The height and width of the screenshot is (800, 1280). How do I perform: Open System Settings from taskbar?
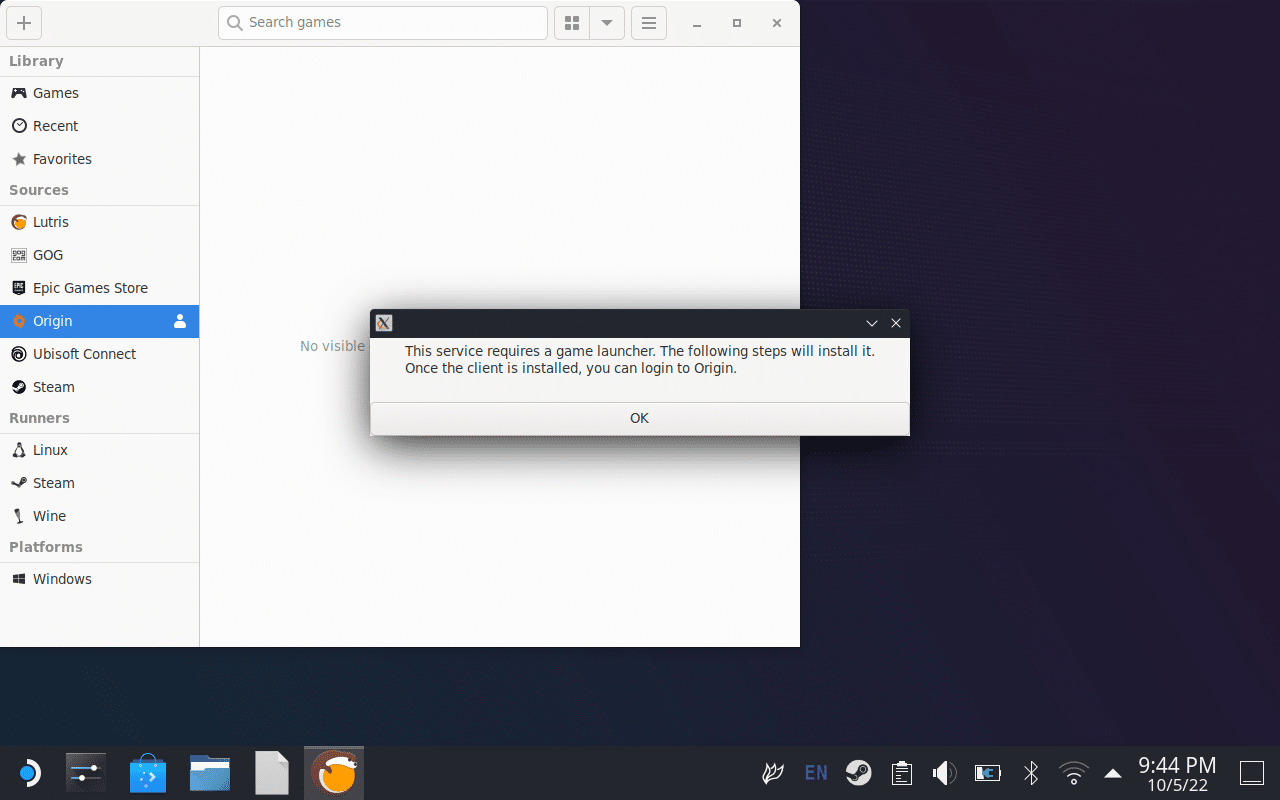click(86, 773)
